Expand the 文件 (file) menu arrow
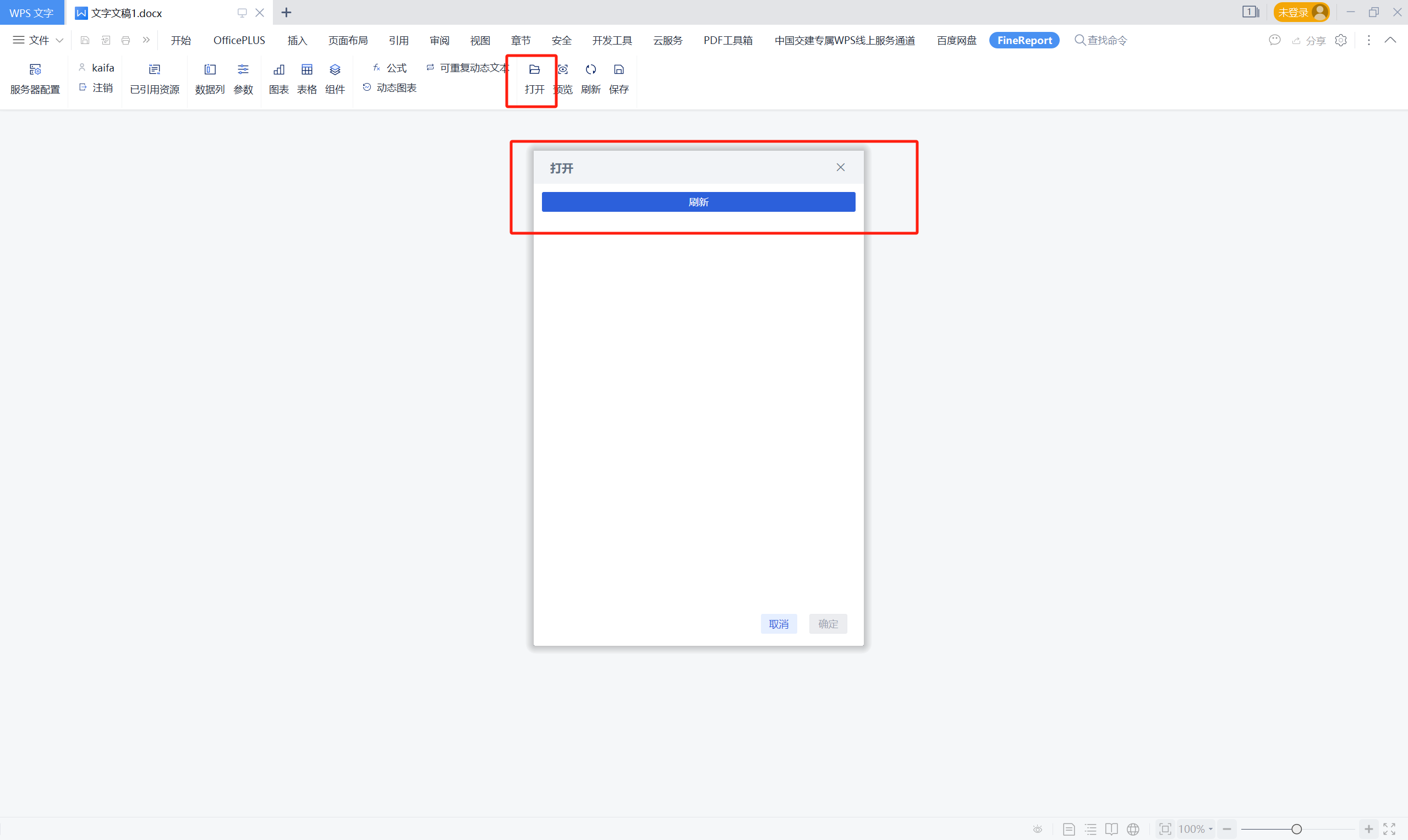This screenshot has width=1408, height=840. pyautogui.click(x=59, y=40)
